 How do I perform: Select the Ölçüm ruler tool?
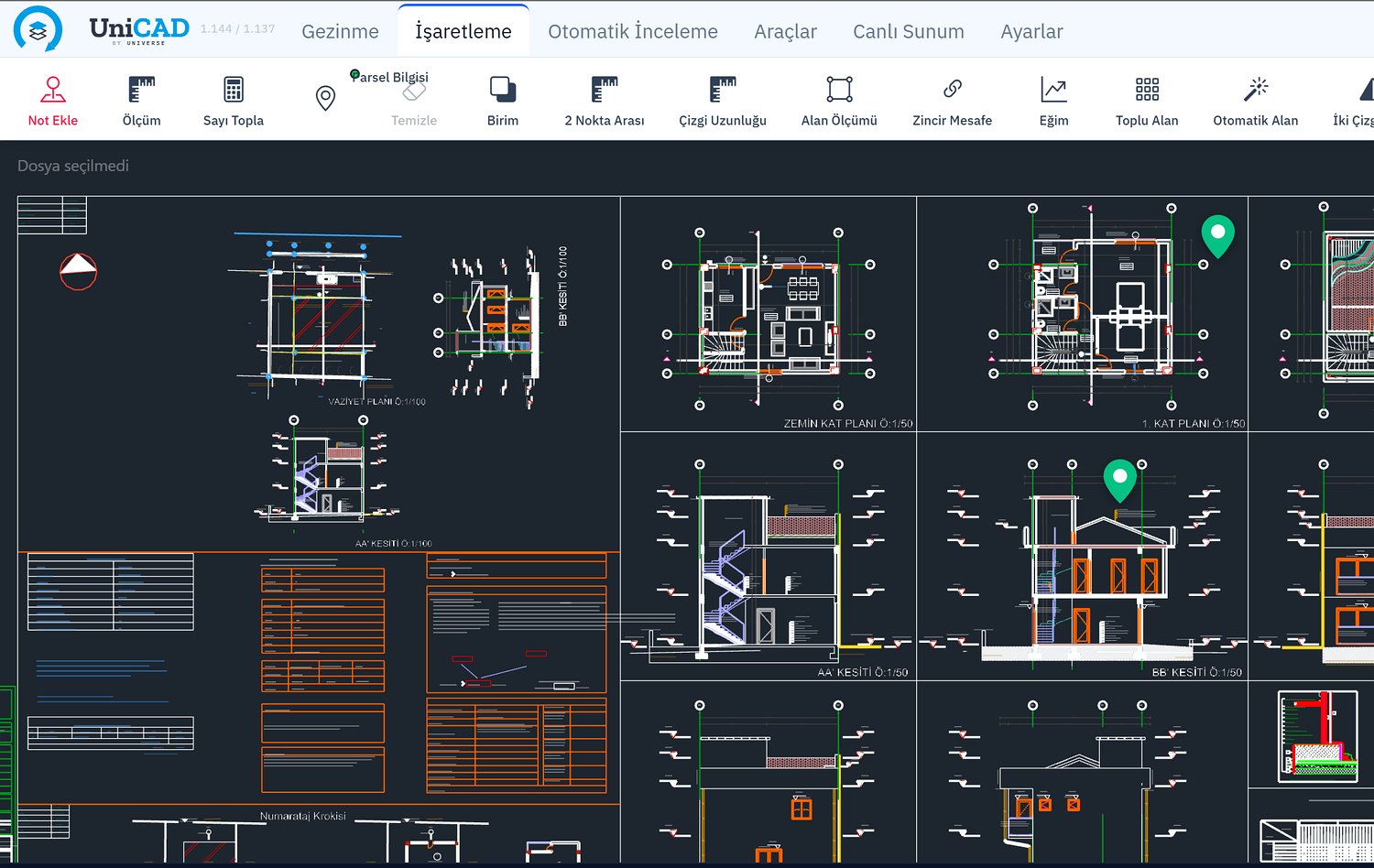141,101
